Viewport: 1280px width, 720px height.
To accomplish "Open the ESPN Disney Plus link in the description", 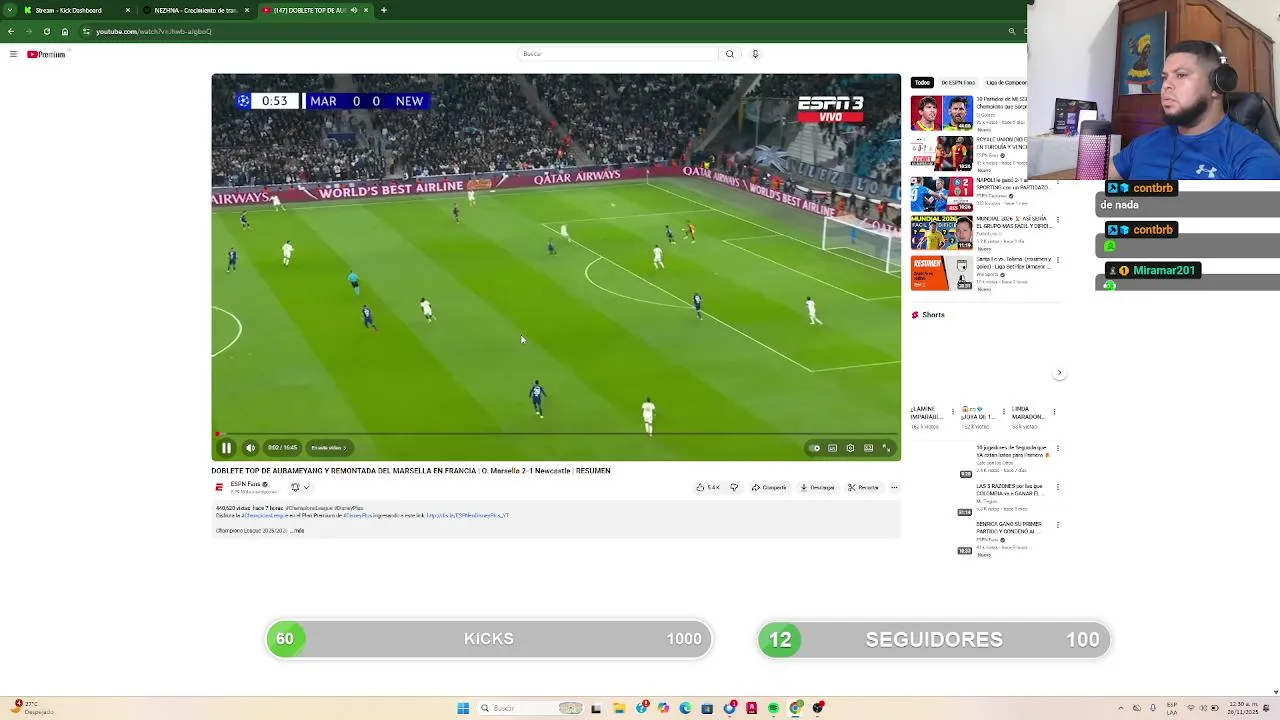I will click(x=467, y=516).
